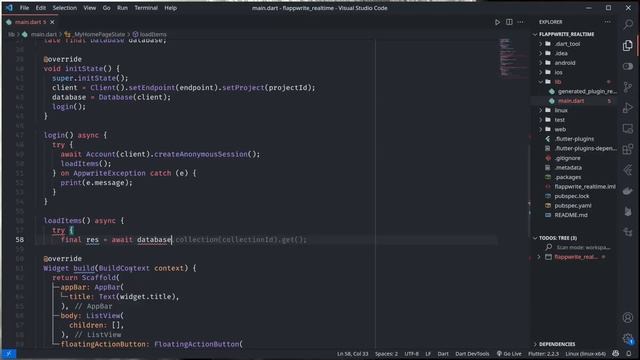This screenshot has width=640, height=360.
Task: Click Ln 58, Col 33 in status bar
Action: pyautogui.click(x=352, y=353)
